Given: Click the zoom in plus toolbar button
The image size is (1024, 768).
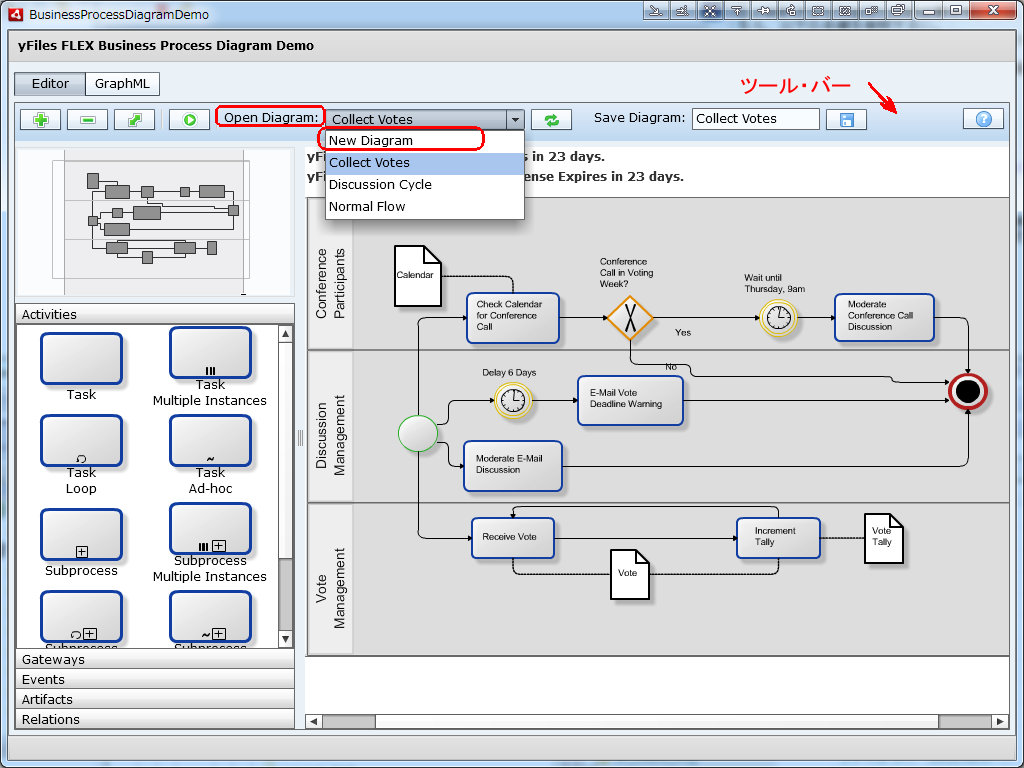Looking at the screenshot, I should tap(40, 120).
